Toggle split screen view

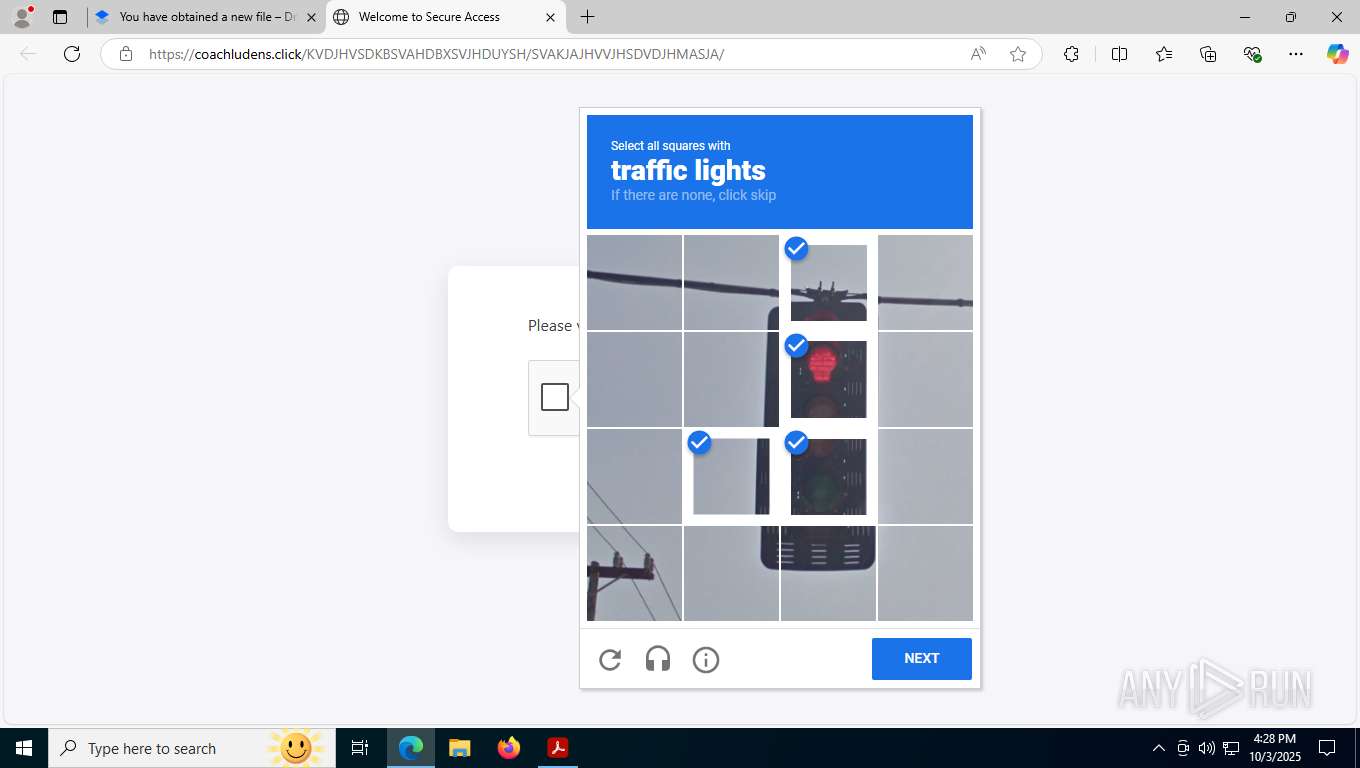pos(1120,54)
